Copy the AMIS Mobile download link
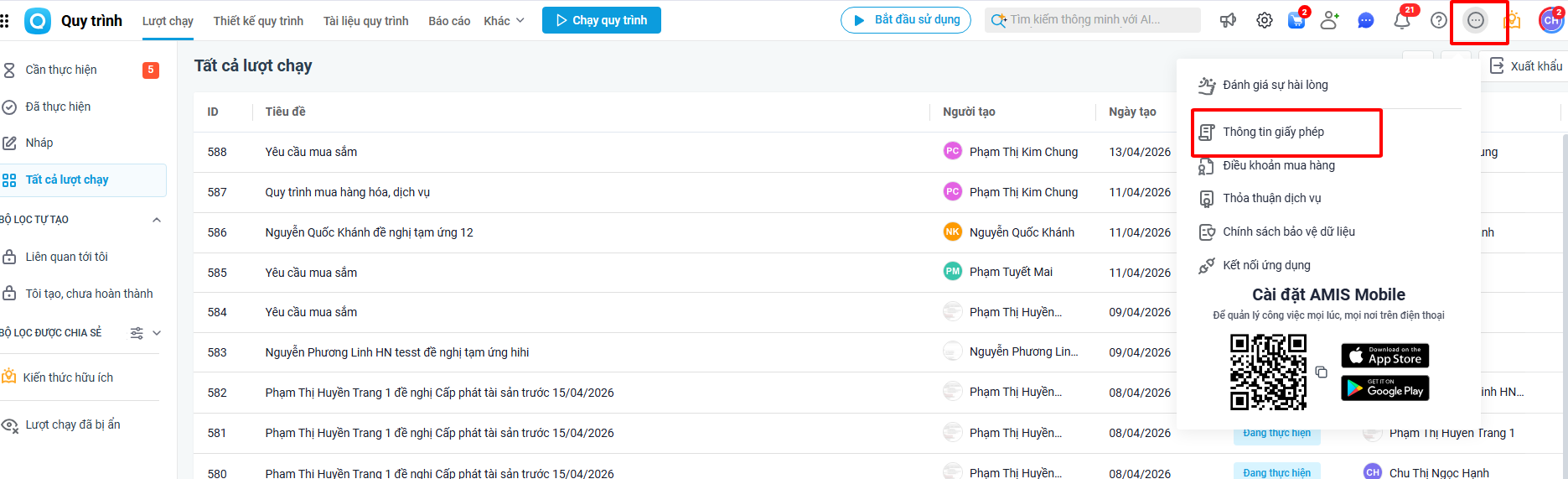 (x=1322, y=372)
